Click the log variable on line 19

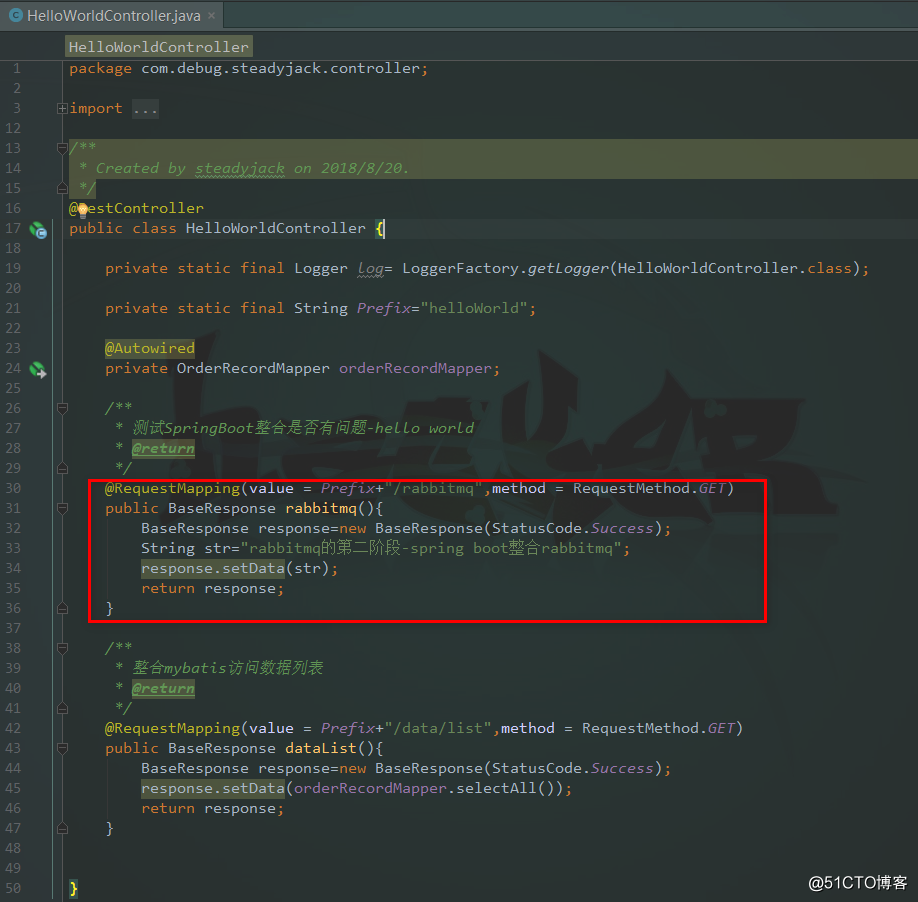click(x=371, y=269)
